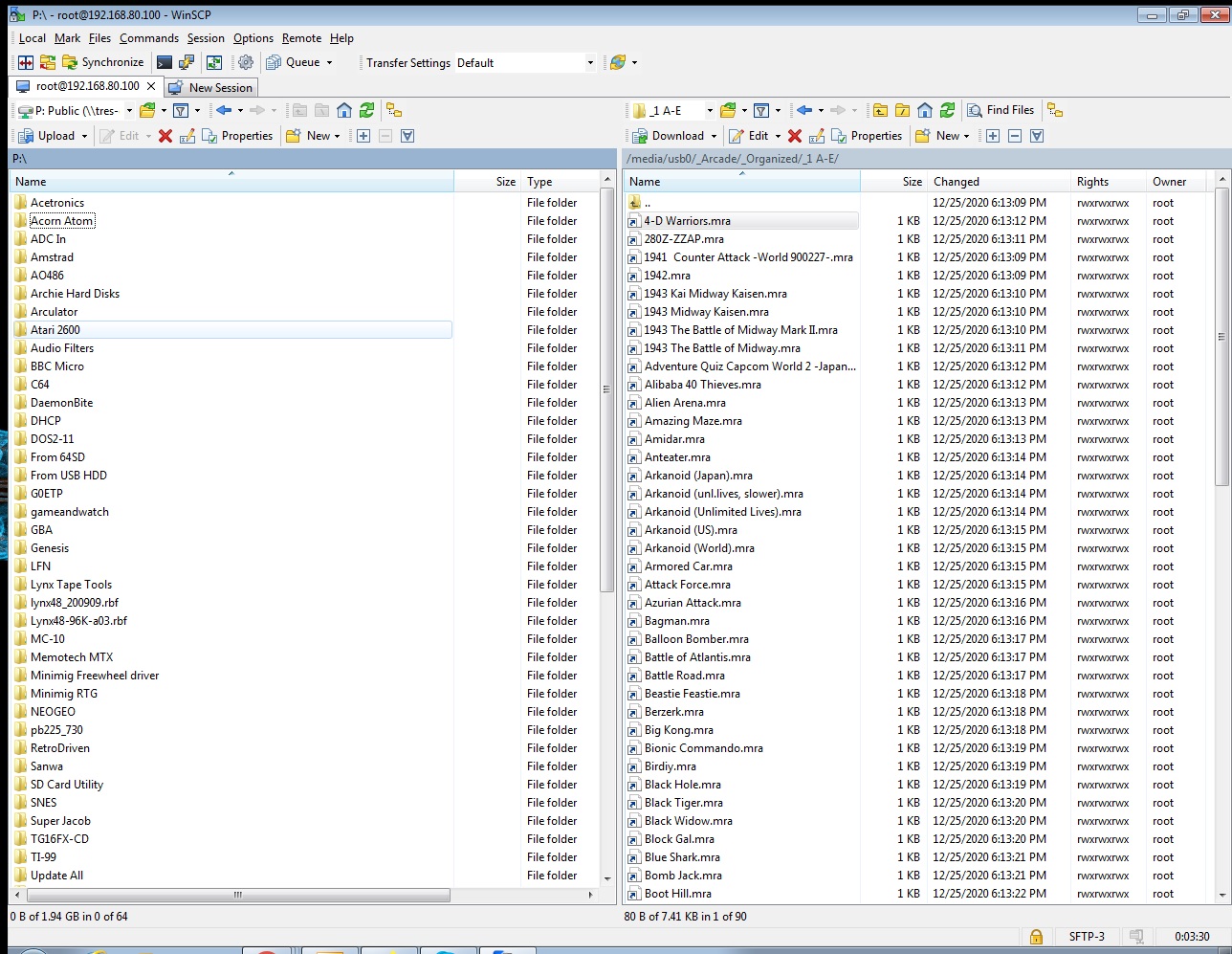This screenshot has width=1232, height=954.
Task: Close the root@192.168.80.100 session tab
Action: point(150,86)
